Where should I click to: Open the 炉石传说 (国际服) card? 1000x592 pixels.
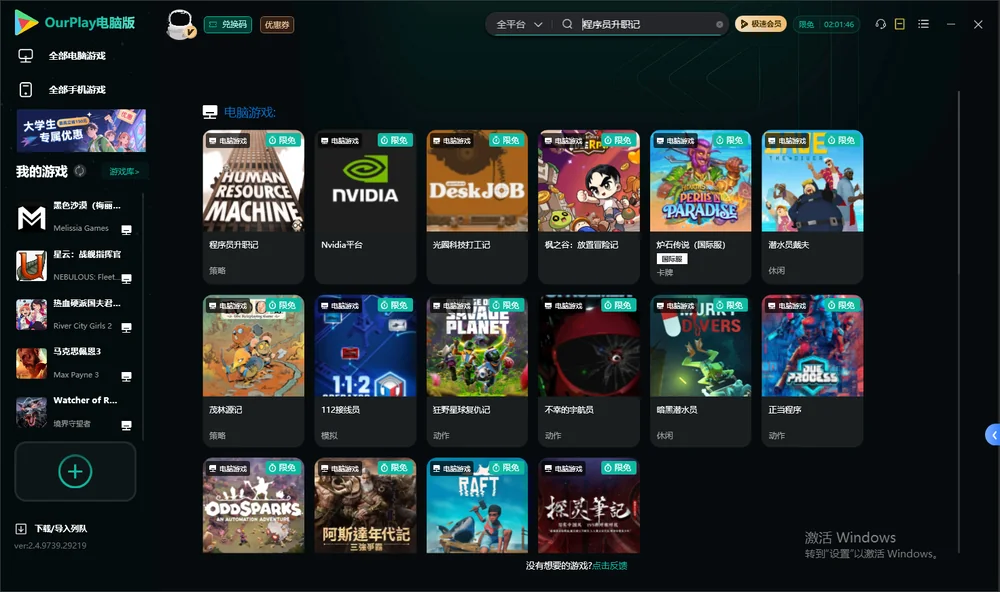(x=700, y=207)
